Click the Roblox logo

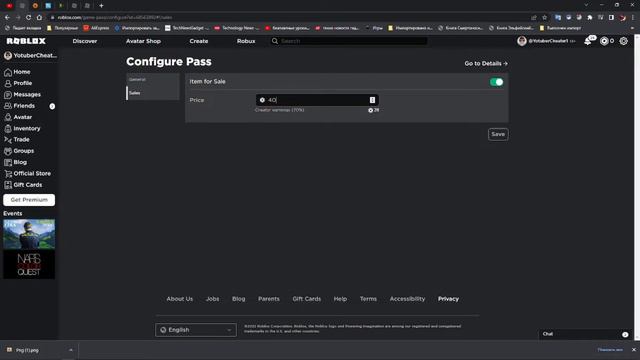pos(26,41)
